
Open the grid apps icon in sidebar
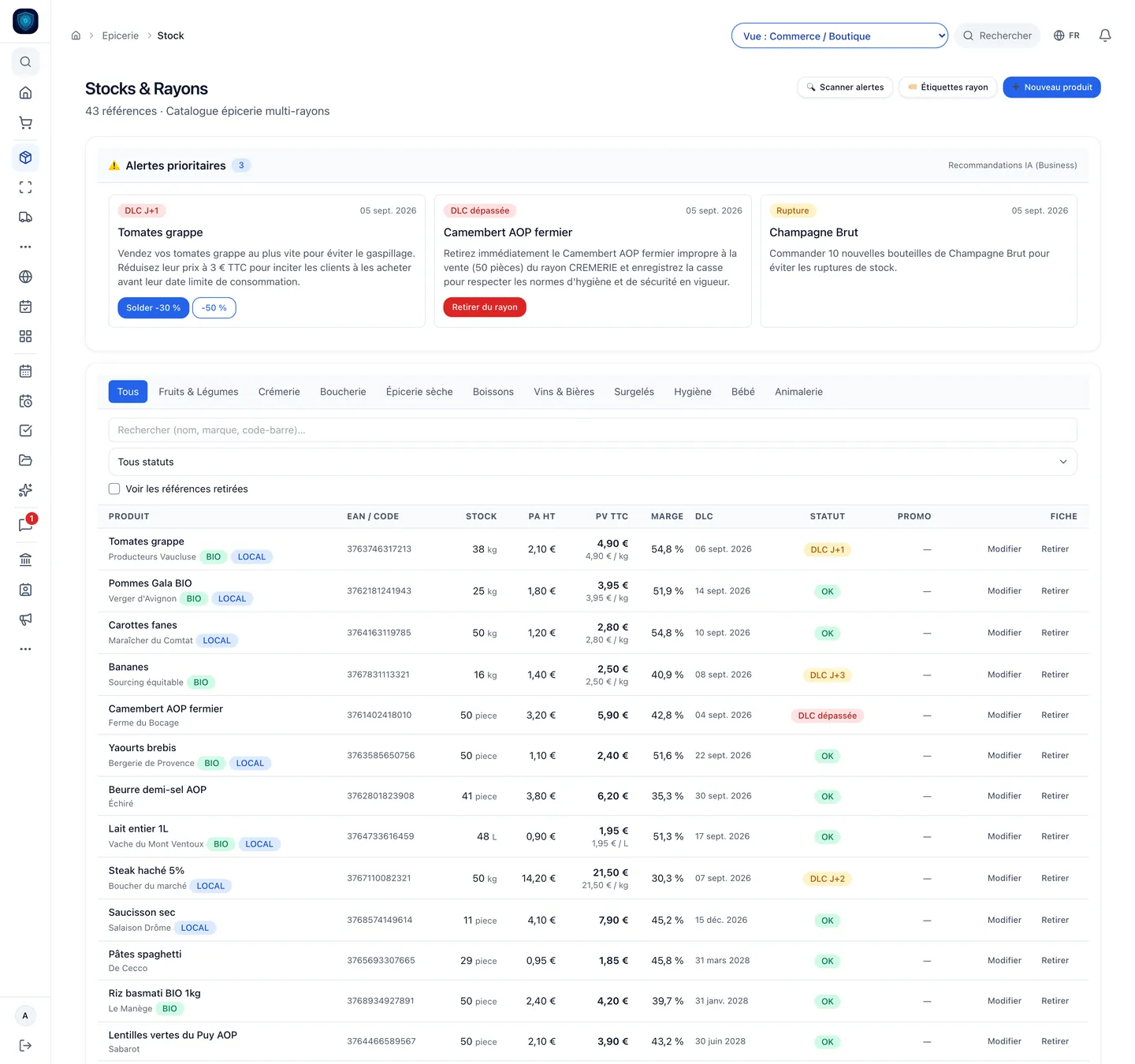coord(25,337)
